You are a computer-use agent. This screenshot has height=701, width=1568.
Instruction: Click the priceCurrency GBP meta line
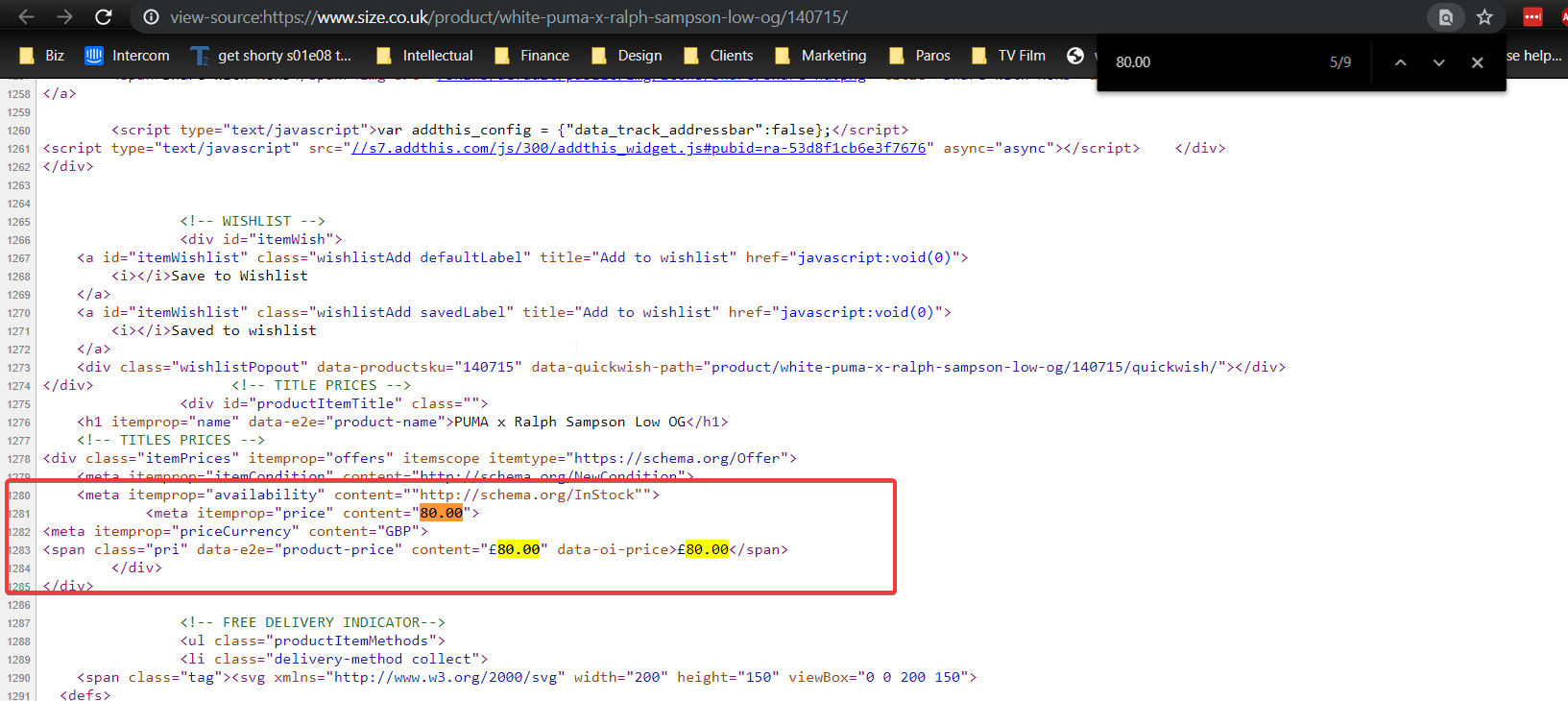(235, 531)
